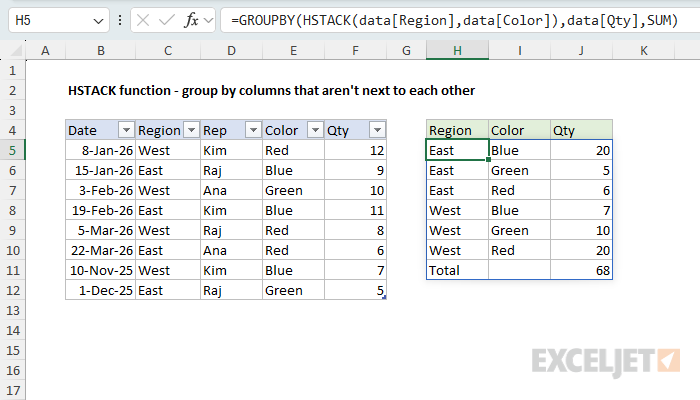Viewport: 700px width, 400px height.
Task: Expand dropdown arrow next to fx button
Action: click(208, 20)
